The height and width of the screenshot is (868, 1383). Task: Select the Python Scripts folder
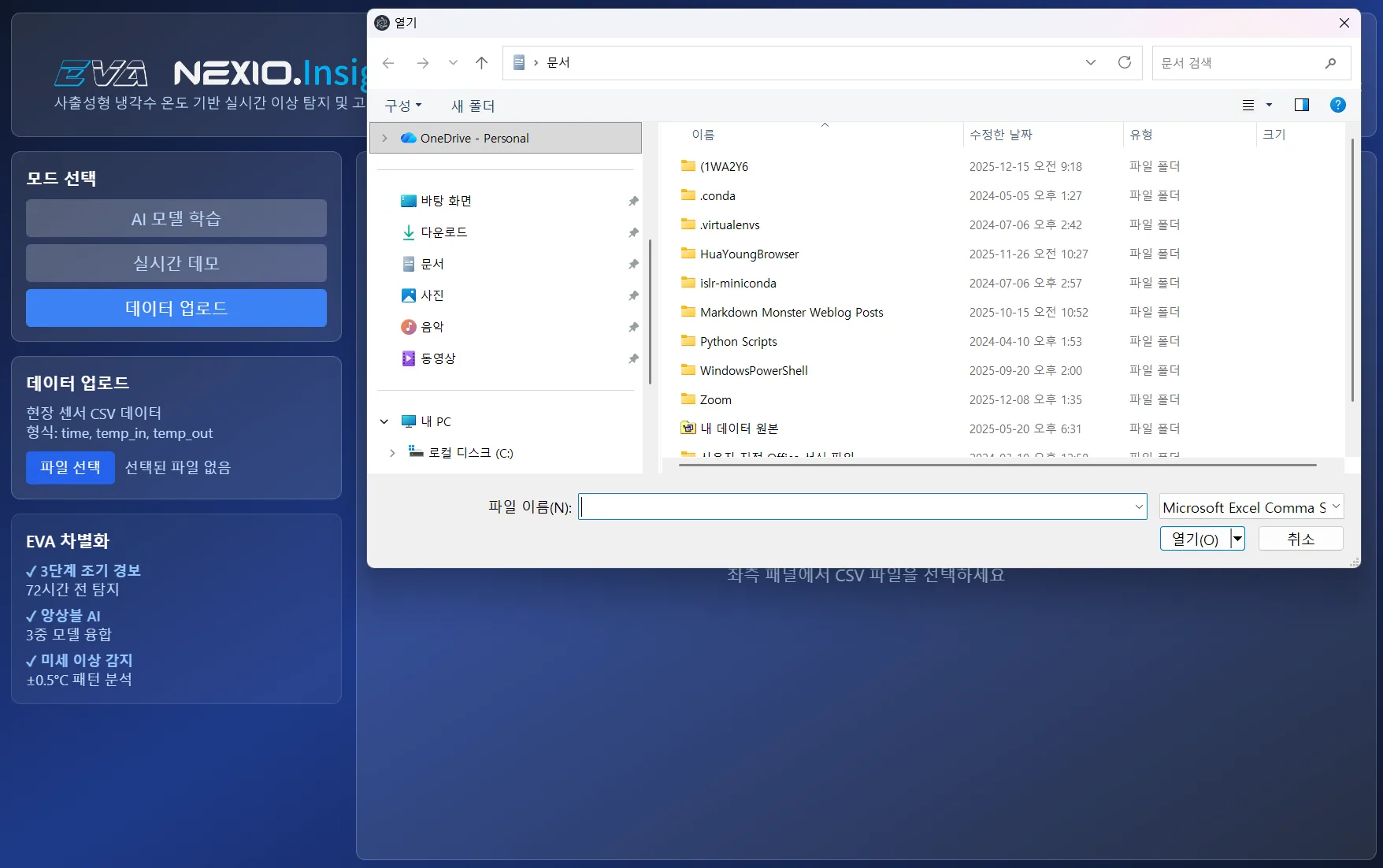click(x=738, y=341)
